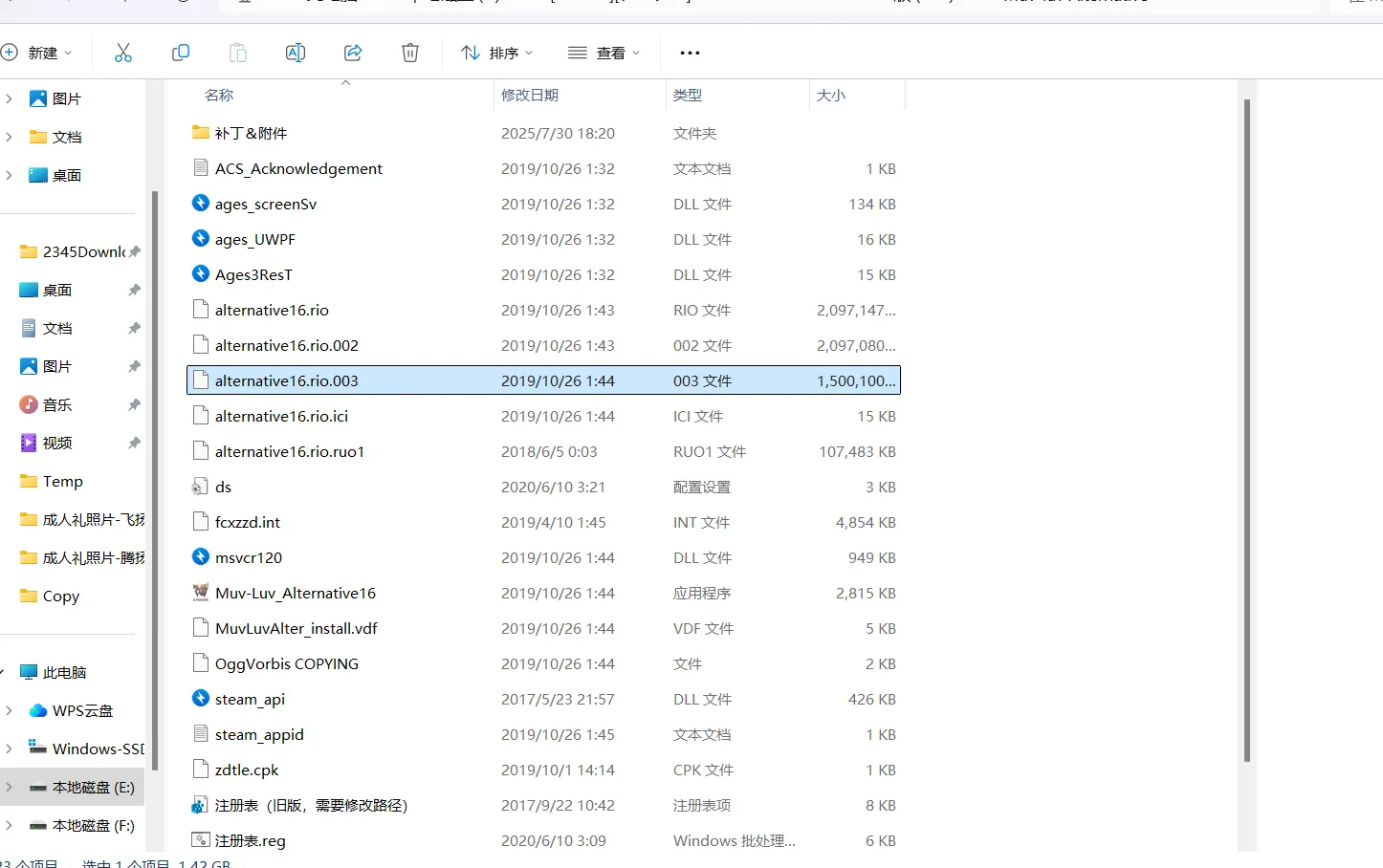Click the Share icon in toolbar
The width and height of the screenshot is (1383, 868).
click(353, 53)
